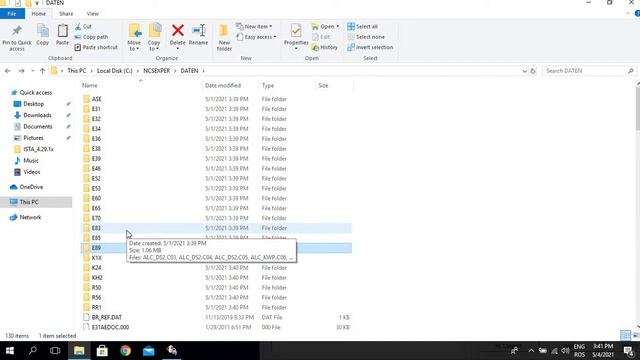Click Paste shortcut in the ribbon

point(96,47)
